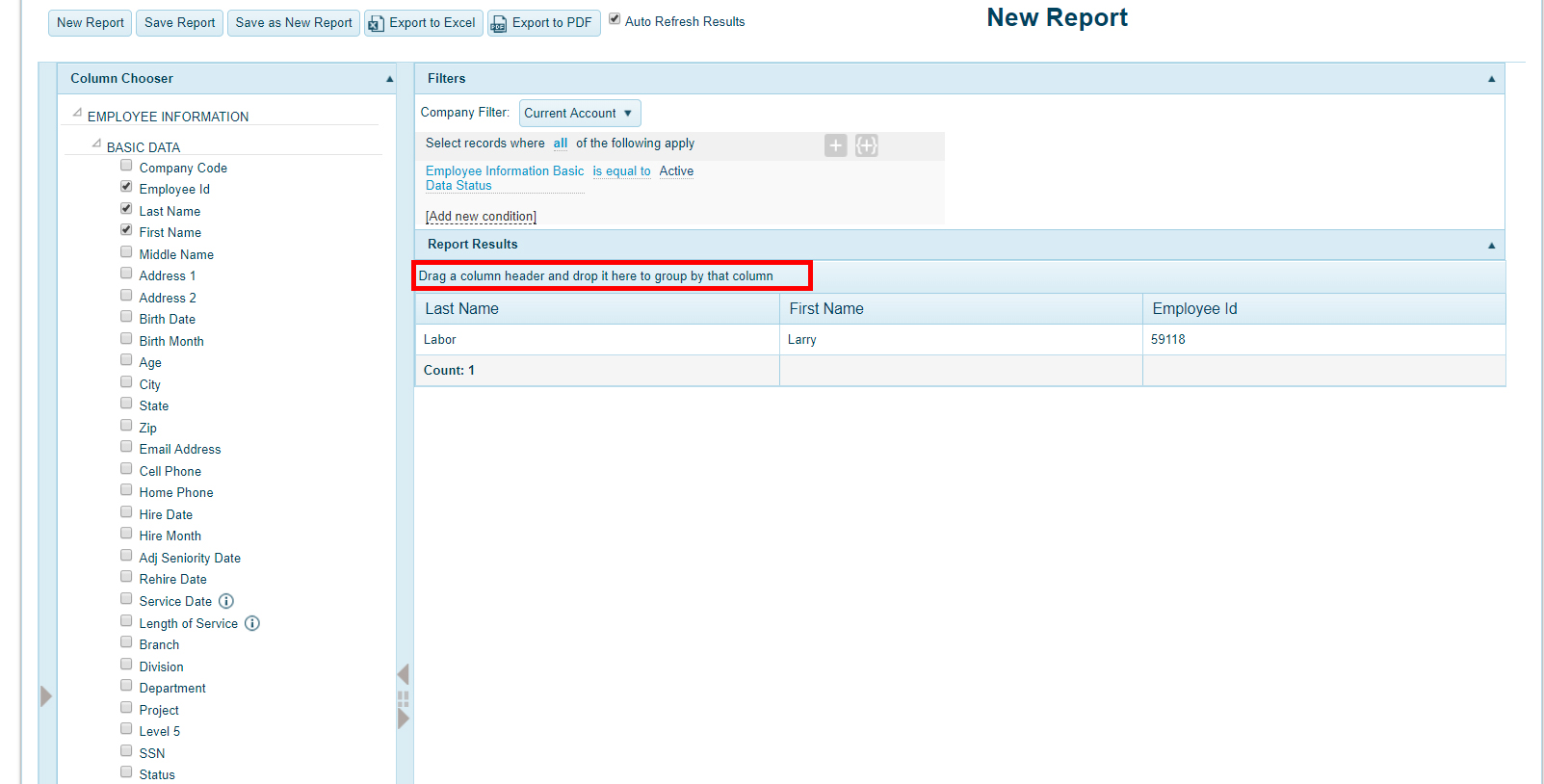Click the info icon next to Service Date
1544x784 pixels.
(x=226, y=601)
